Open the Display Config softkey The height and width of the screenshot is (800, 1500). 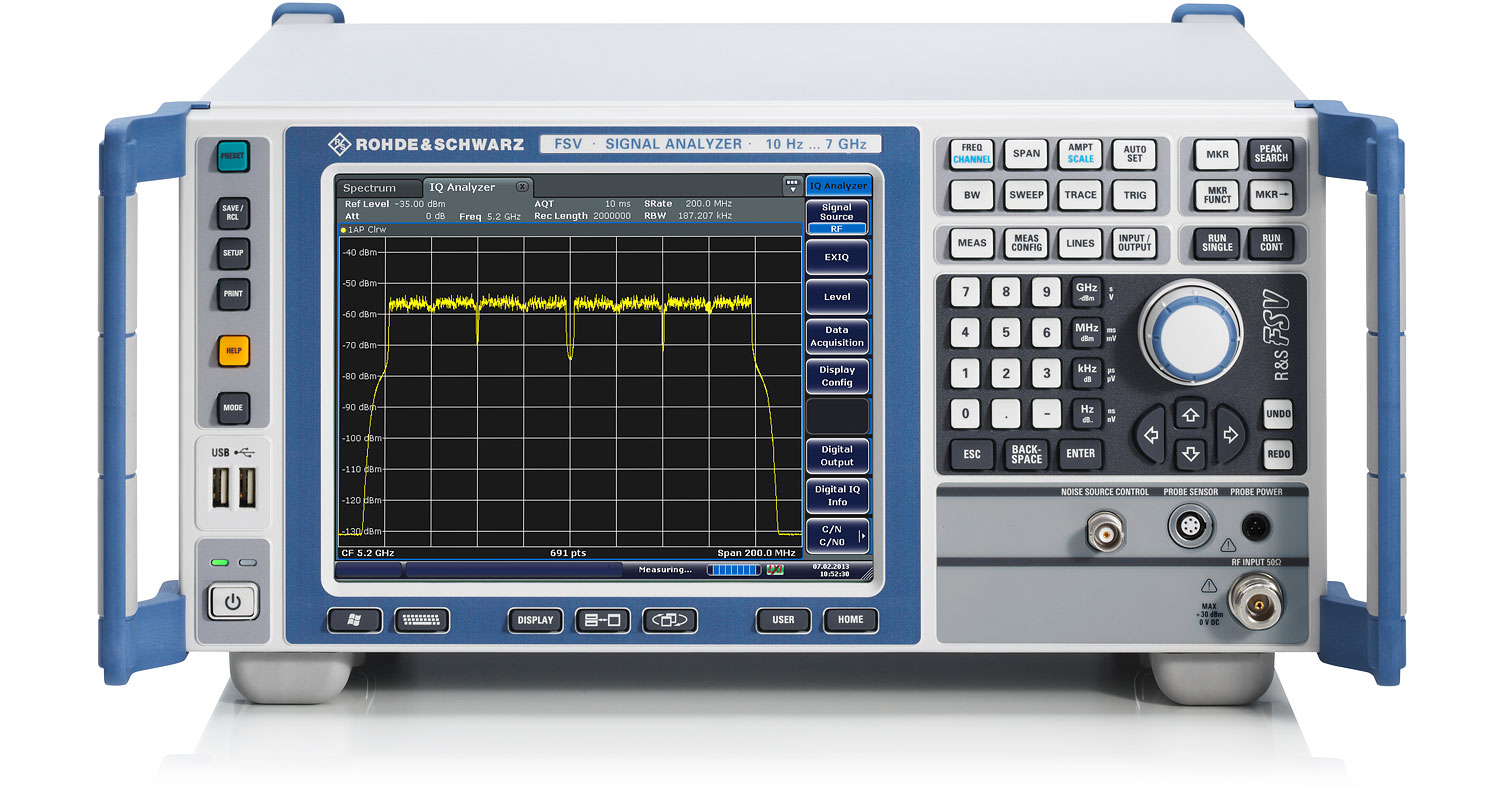(x=837, y=376)
